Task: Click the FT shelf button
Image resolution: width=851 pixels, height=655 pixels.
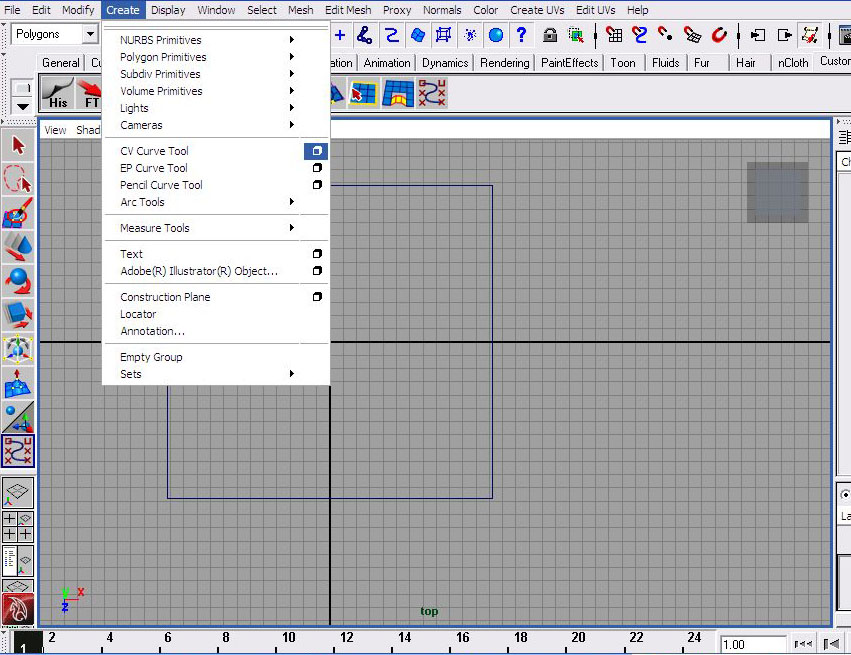Action: [x=88, y=94]
